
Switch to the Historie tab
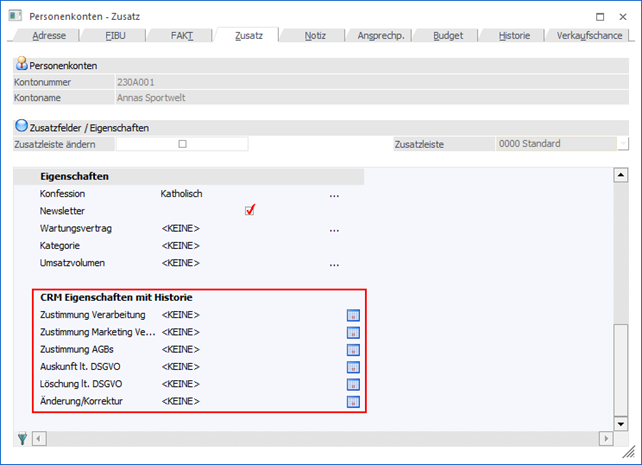click(x=513, y=35)
